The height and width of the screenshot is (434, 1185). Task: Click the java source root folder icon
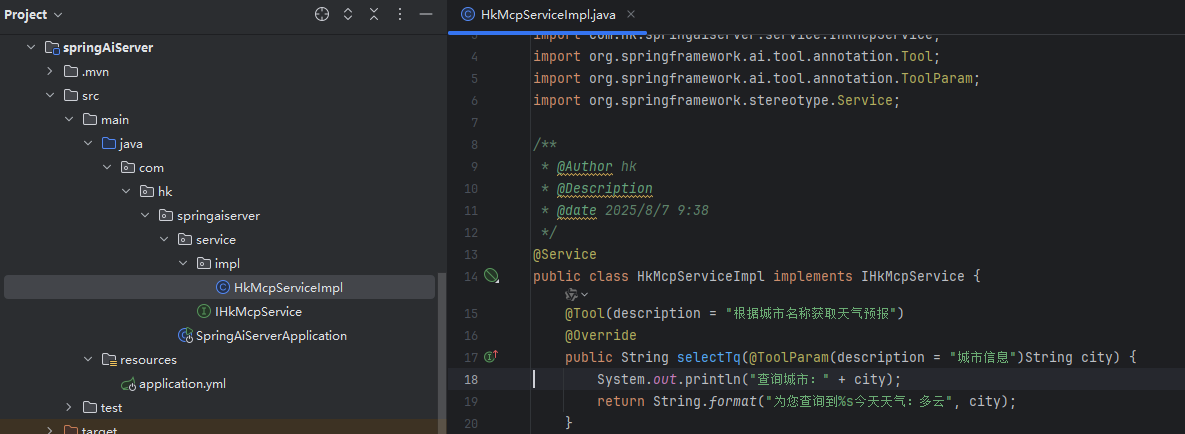109,144
